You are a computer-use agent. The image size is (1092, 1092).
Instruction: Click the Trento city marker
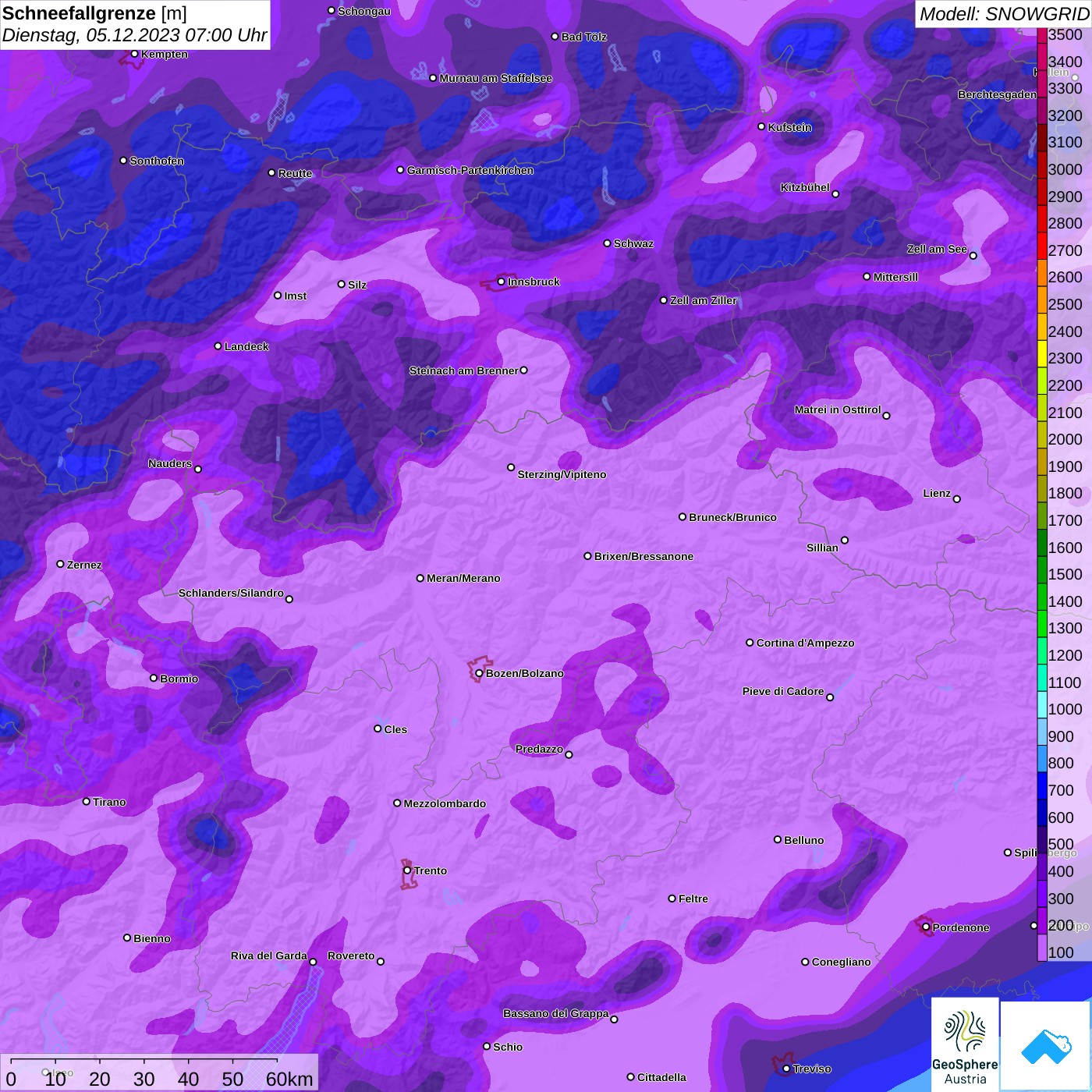pos(407,870)
